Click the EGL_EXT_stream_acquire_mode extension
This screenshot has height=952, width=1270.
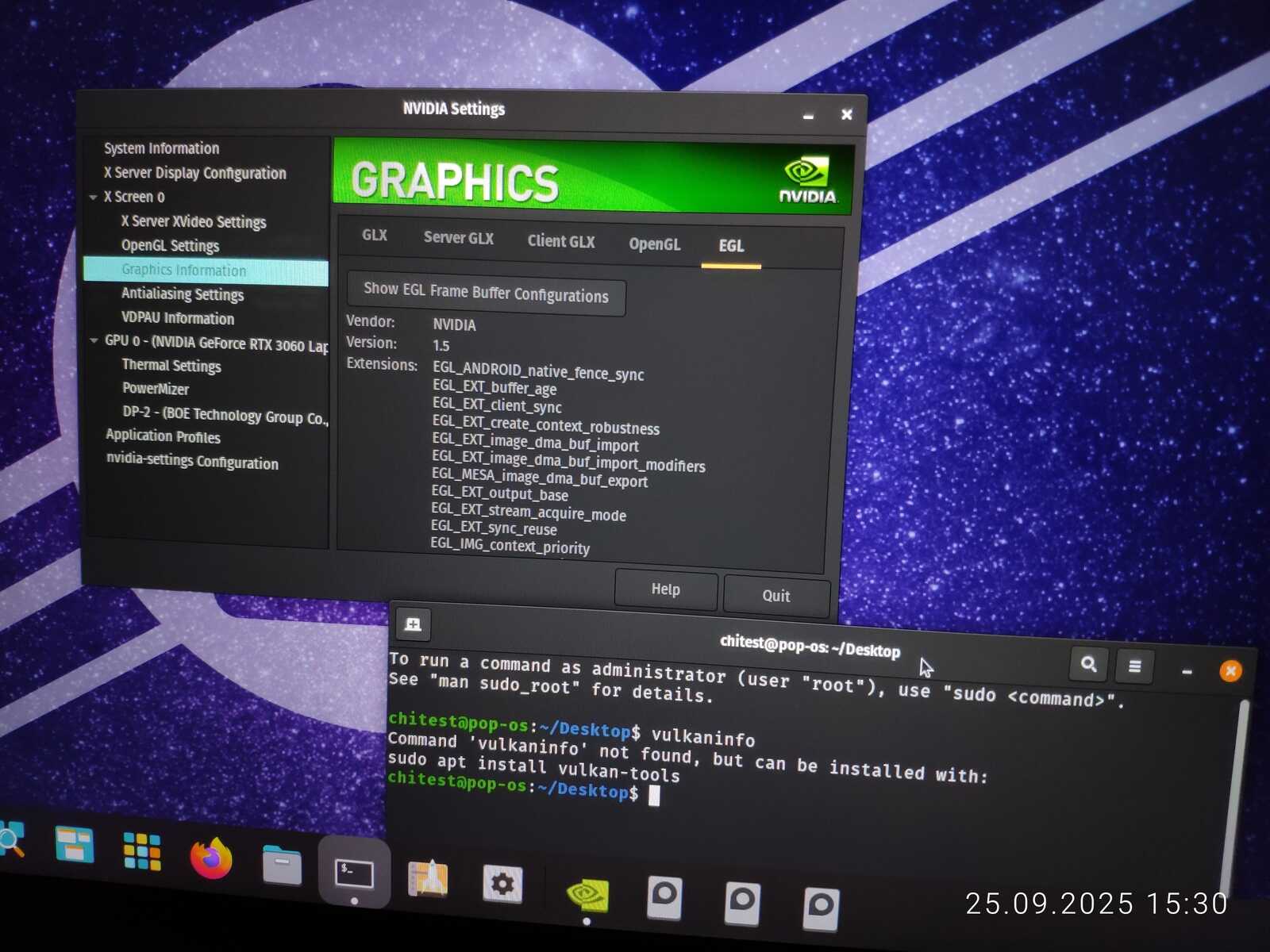tap(529, 512)
